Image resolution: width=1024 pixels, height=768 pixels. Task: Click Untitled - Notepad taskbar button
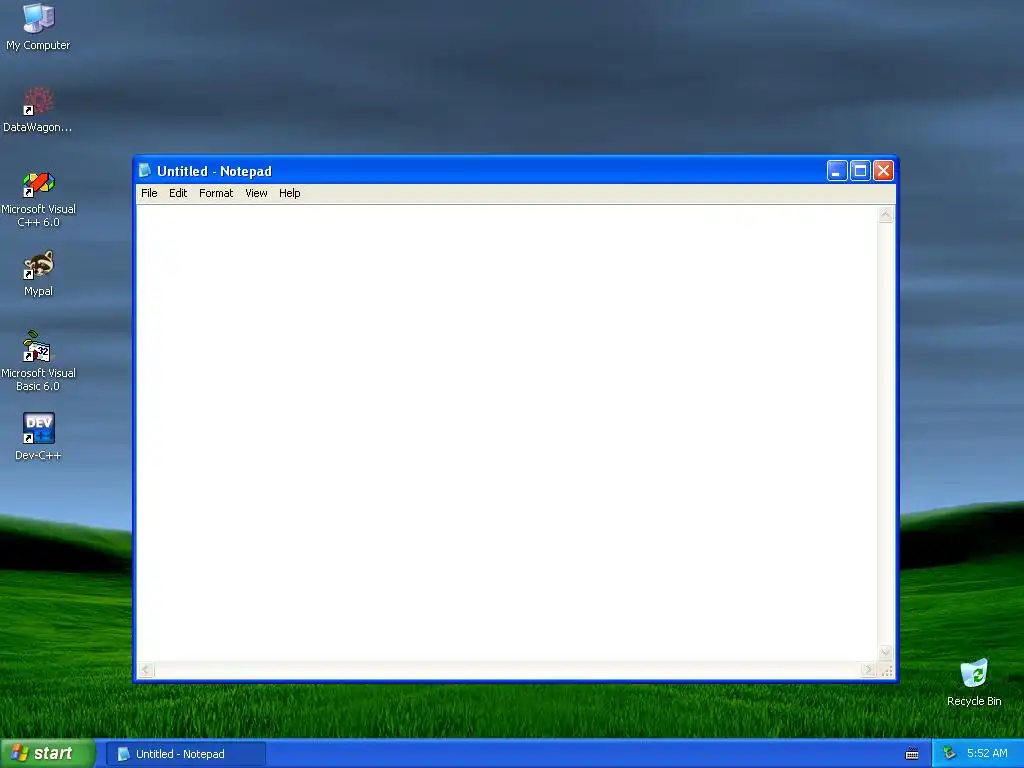(185, 754)
